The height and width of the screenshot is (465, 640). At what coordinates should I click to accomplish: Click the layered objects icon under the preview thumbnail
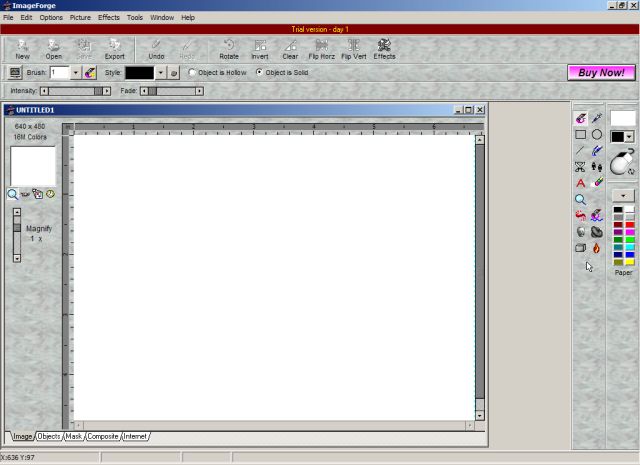(38, 194)
